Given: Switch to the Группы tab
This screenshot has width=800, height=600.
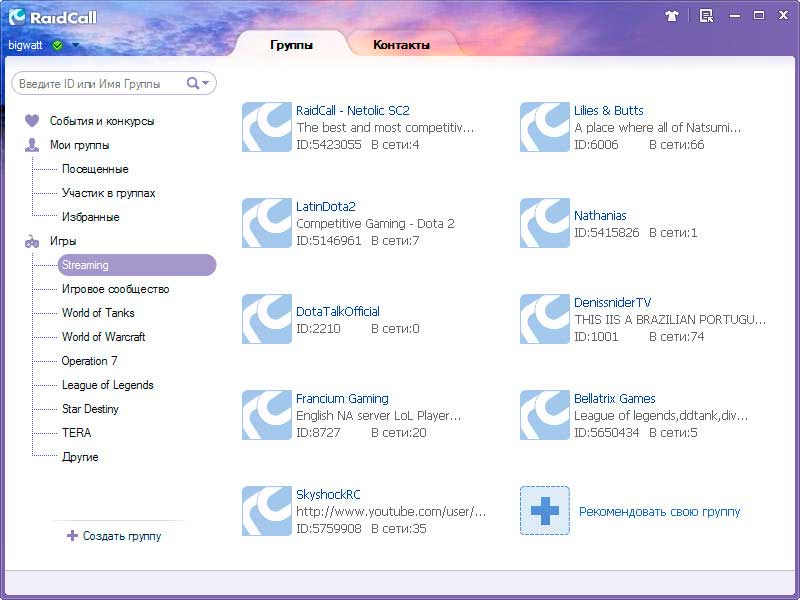Looking at the screenshot, I should (291, 44).
